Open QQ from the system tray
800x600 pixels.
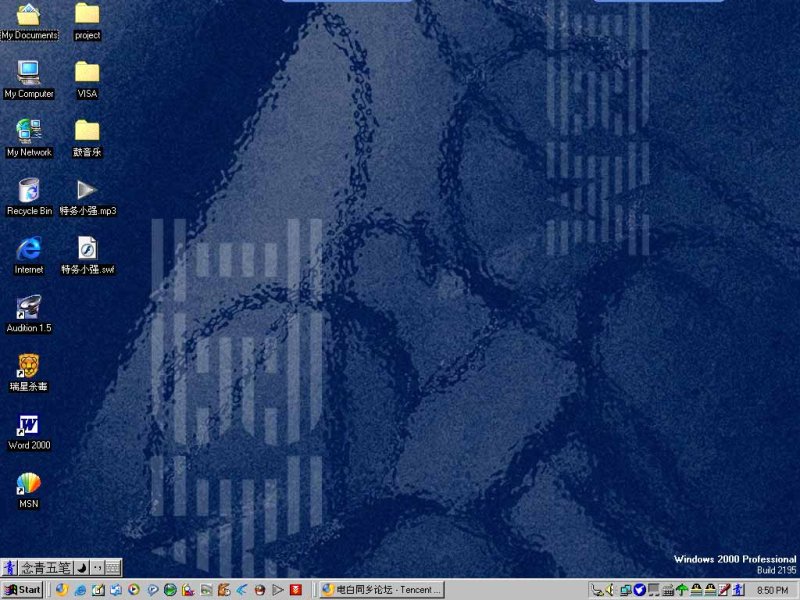[x=695, y=590]
